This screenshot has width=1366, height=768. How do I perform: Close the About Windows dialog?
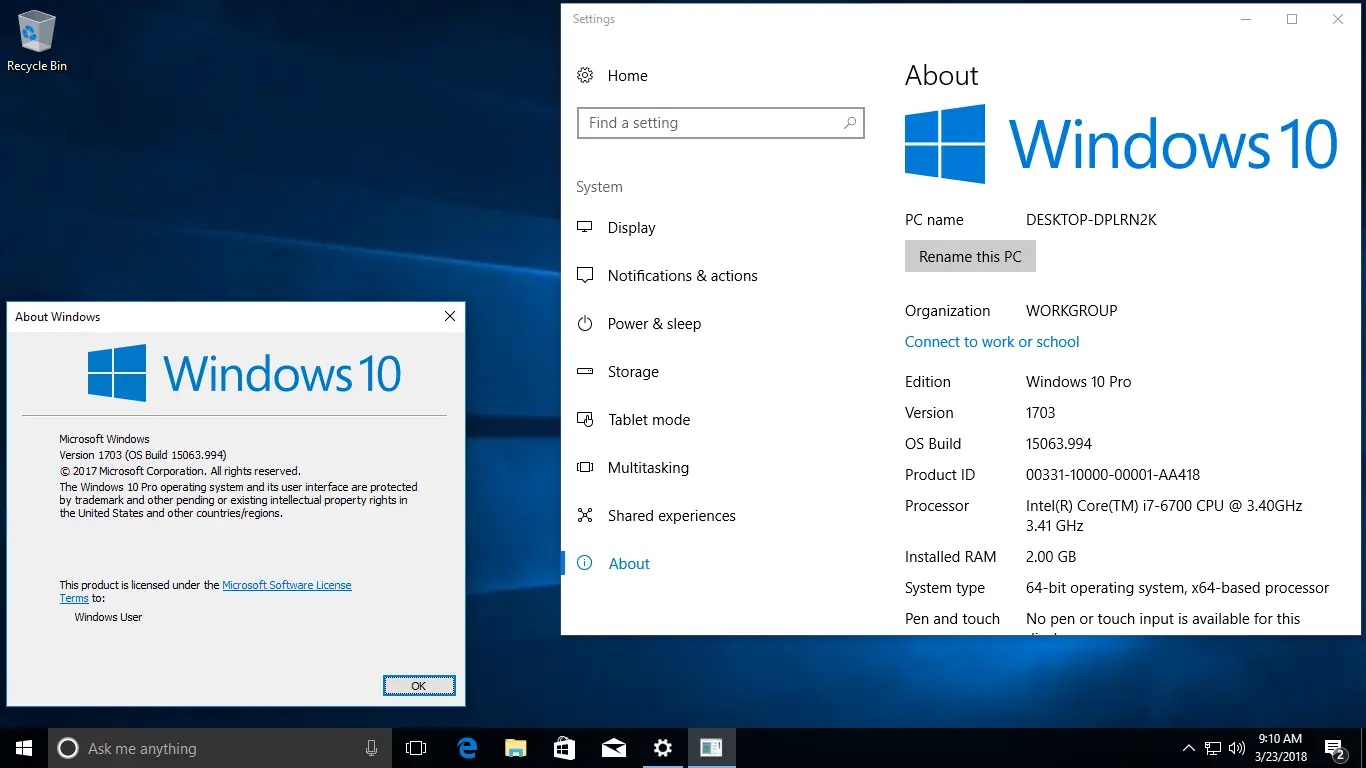[x=450, y=316]
